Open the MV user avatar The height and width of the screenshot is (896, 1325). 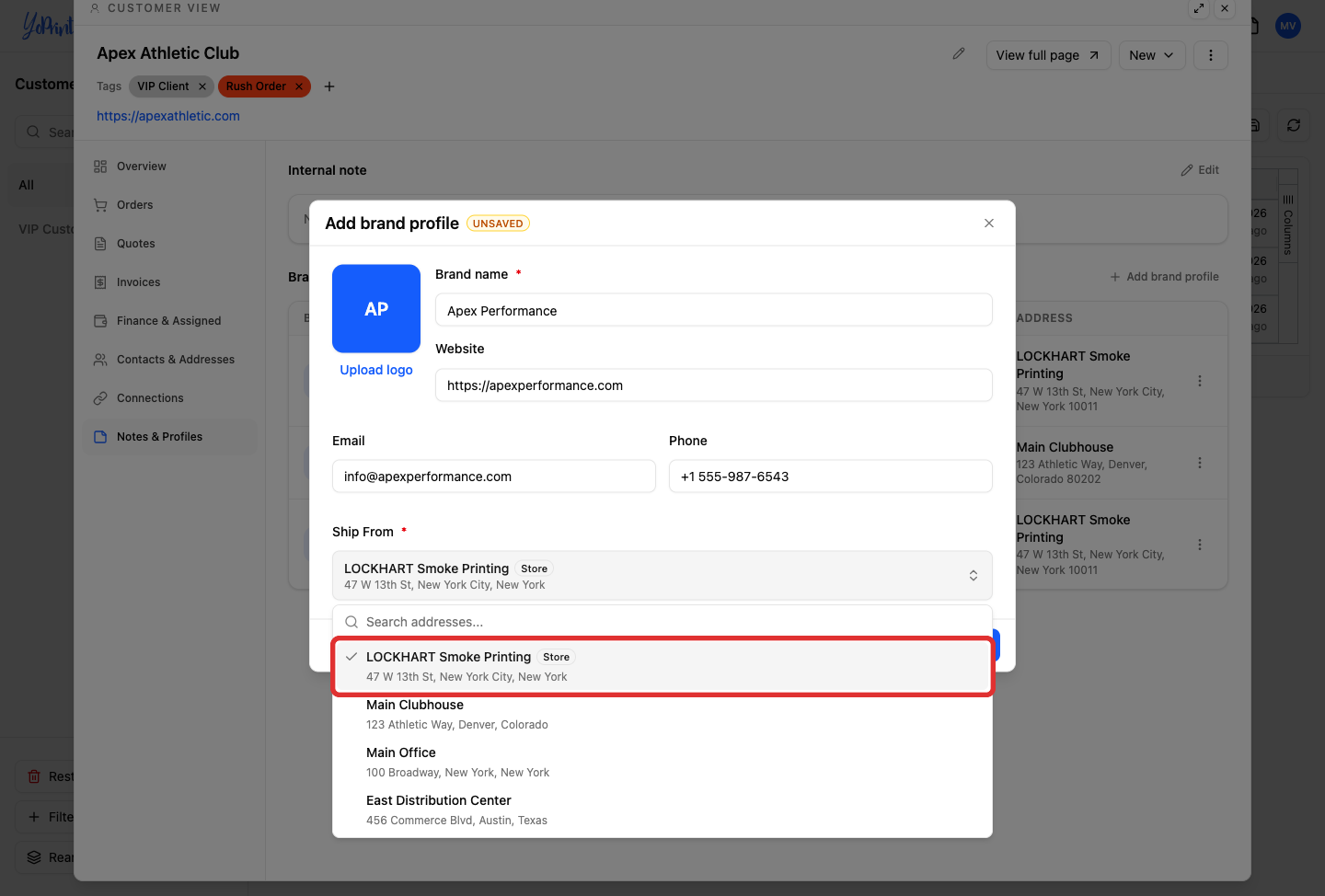point(1288,26)
